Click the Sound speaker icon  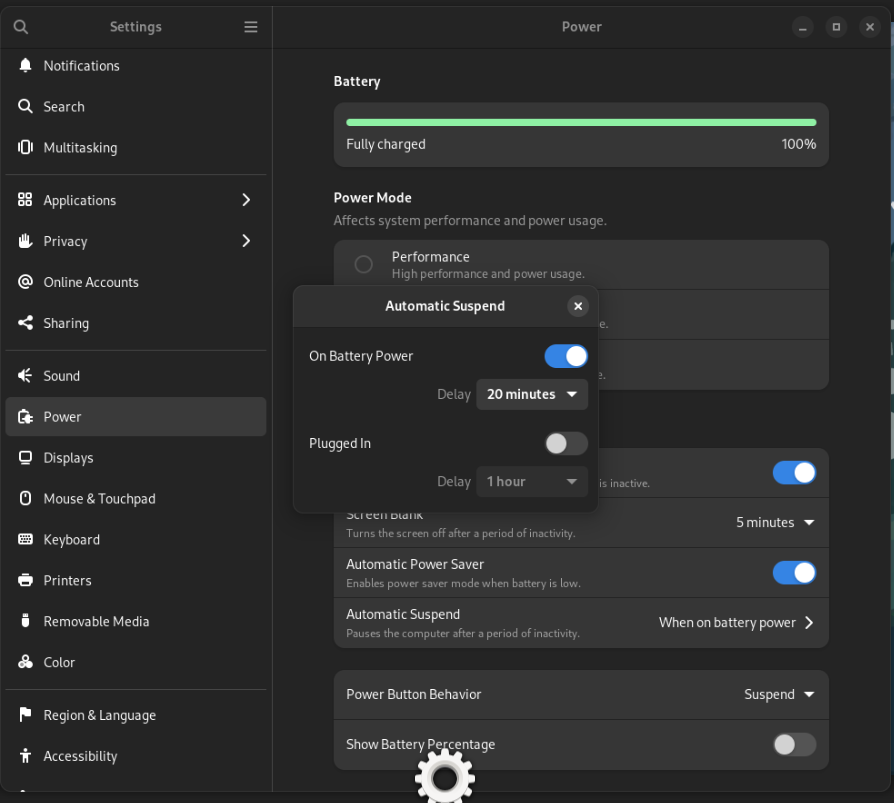25,375
